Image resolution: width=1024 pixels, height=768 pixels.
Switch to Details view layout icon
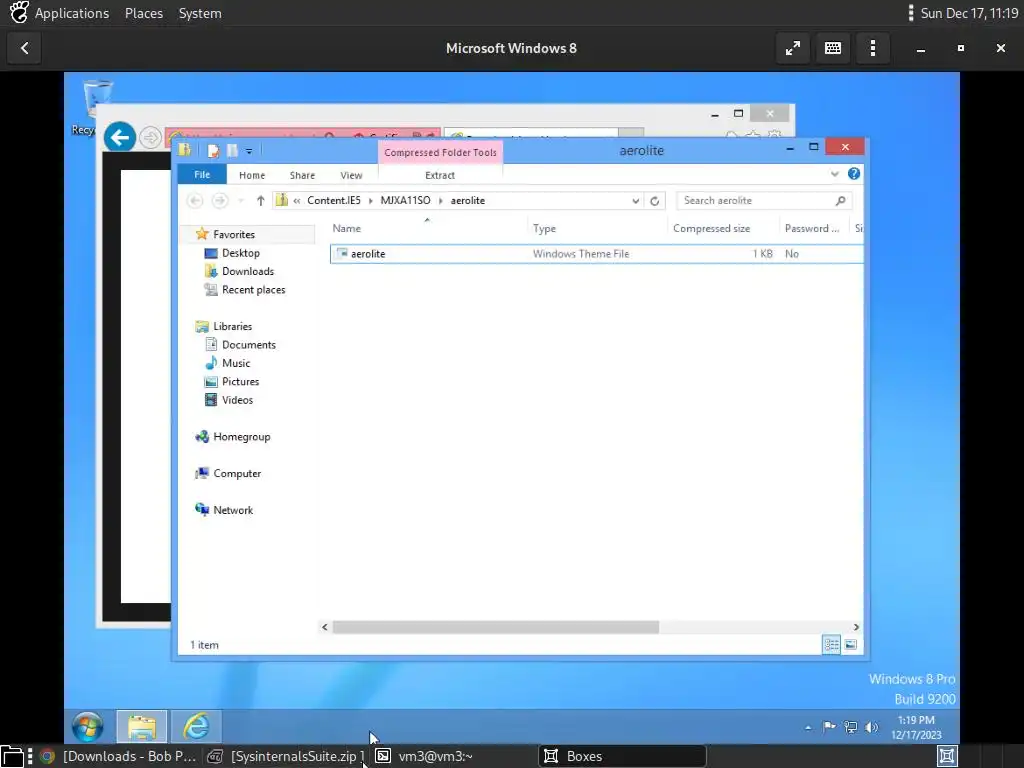click(831, 645)
